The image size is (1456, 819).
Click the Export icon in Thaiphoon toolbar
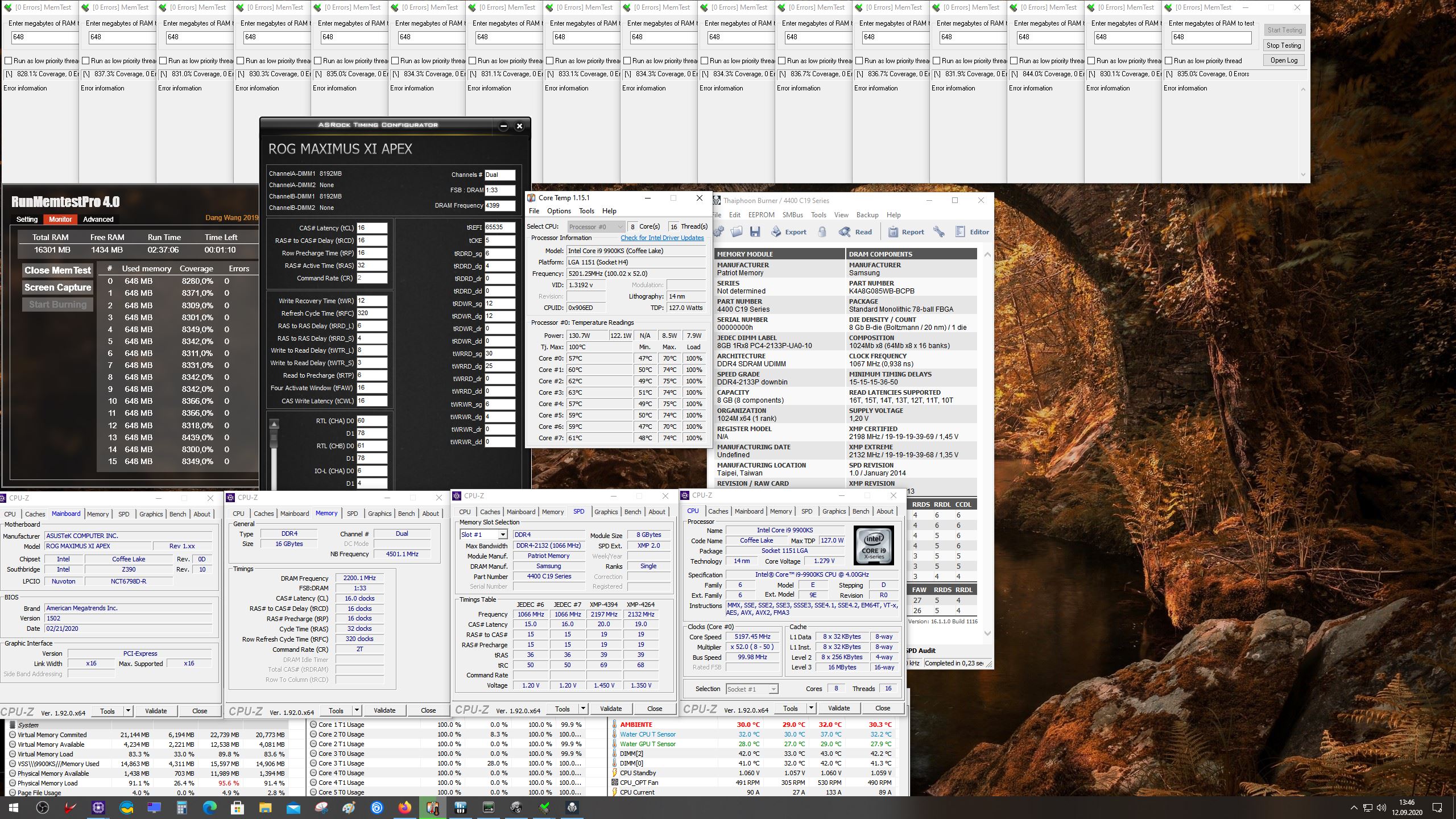788,231
